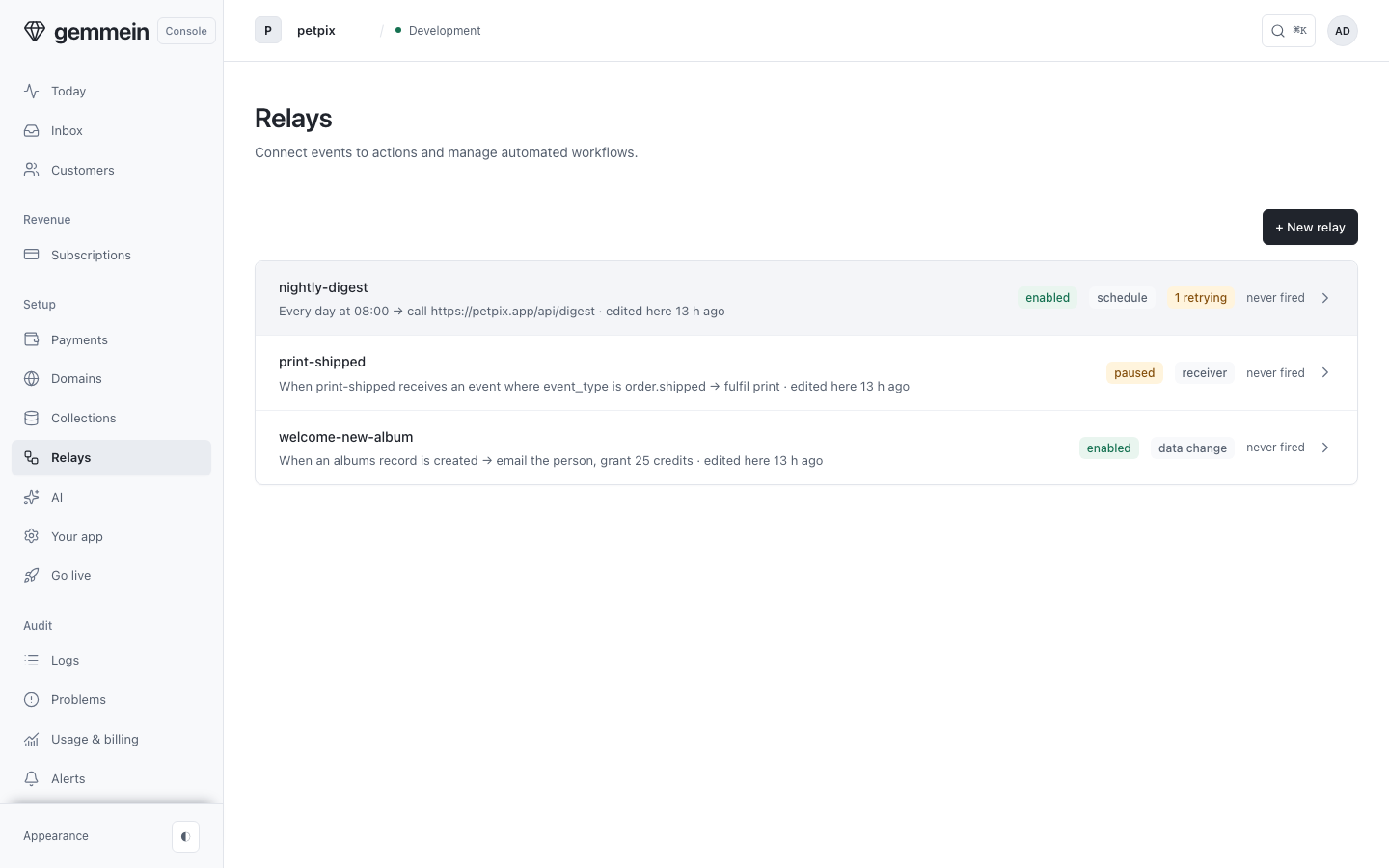
Task: Click the welcome-new-album description text
Action: pyautogui.click(x=551, y=460)
